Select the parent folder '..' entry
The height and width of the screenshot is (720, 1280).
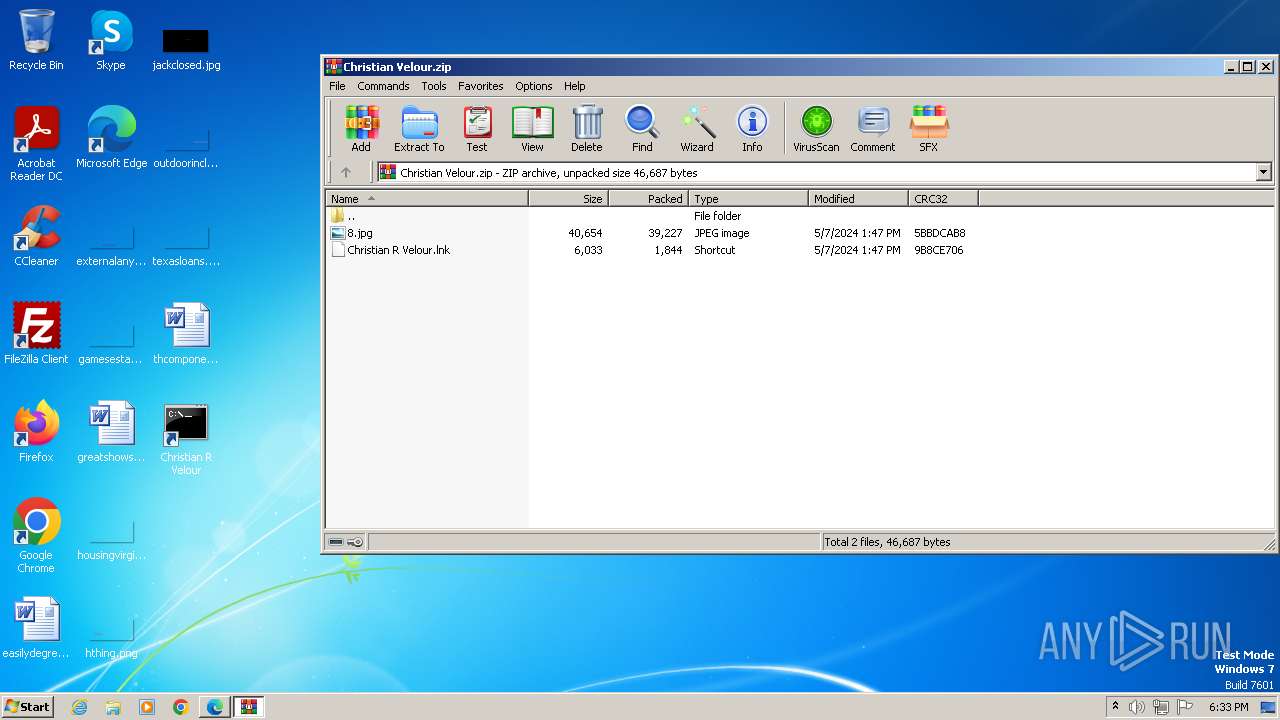point(343,216)
